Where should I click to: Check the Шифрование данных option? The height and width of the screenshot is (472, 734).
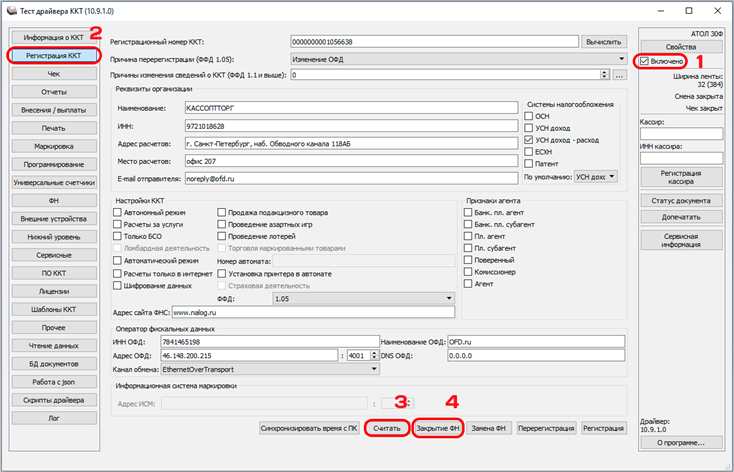[118, 285]
